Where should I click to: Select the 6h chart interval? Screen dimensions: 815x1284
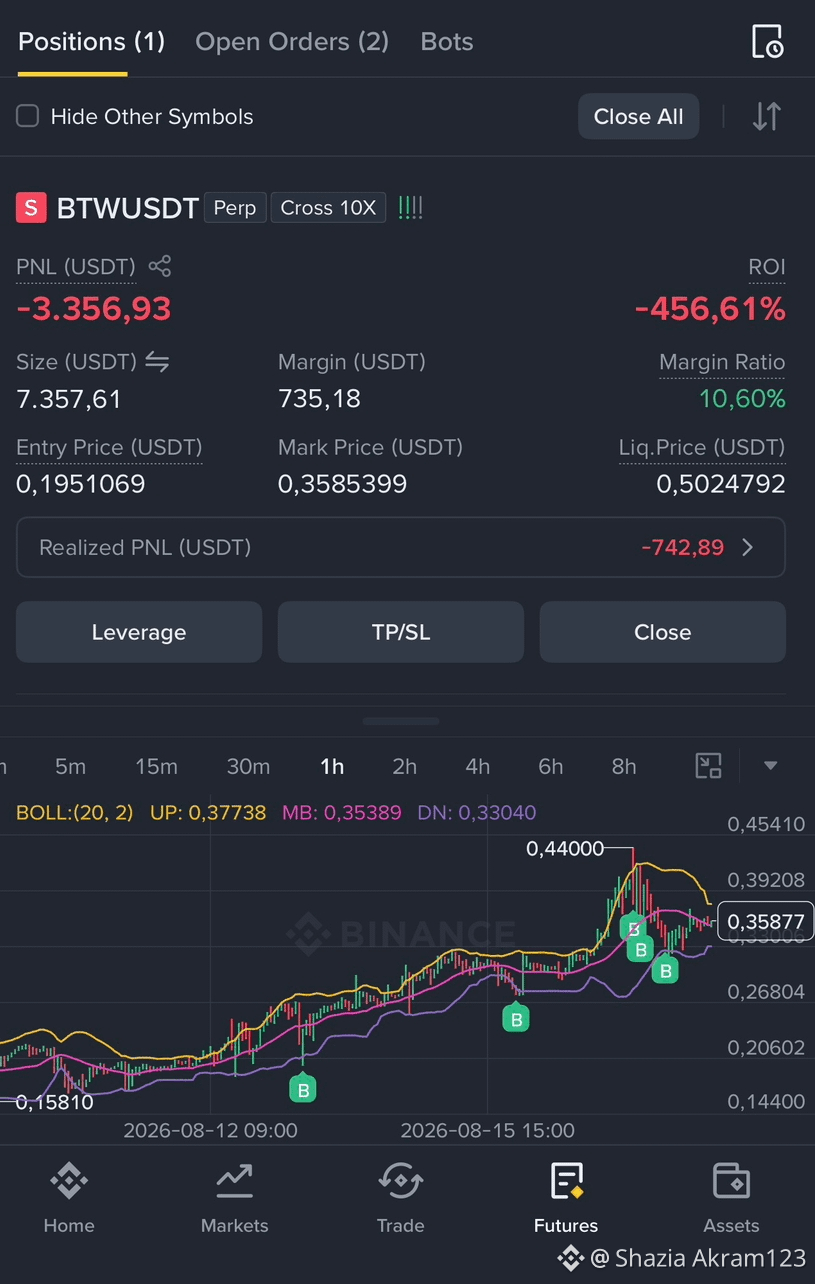[x=551, y=766]
